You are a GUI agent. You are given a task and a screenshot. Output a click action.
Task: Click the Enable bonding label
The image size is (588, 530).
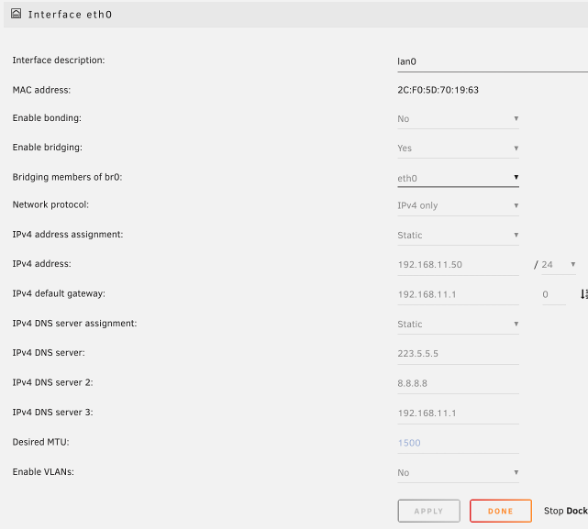(47, 118)
